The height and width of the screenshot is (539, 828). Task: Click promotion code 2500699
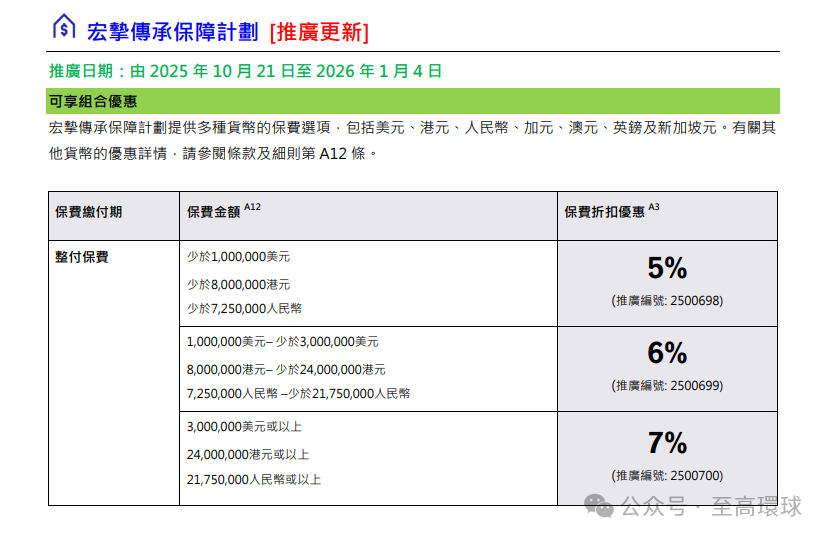coord(667,385)
